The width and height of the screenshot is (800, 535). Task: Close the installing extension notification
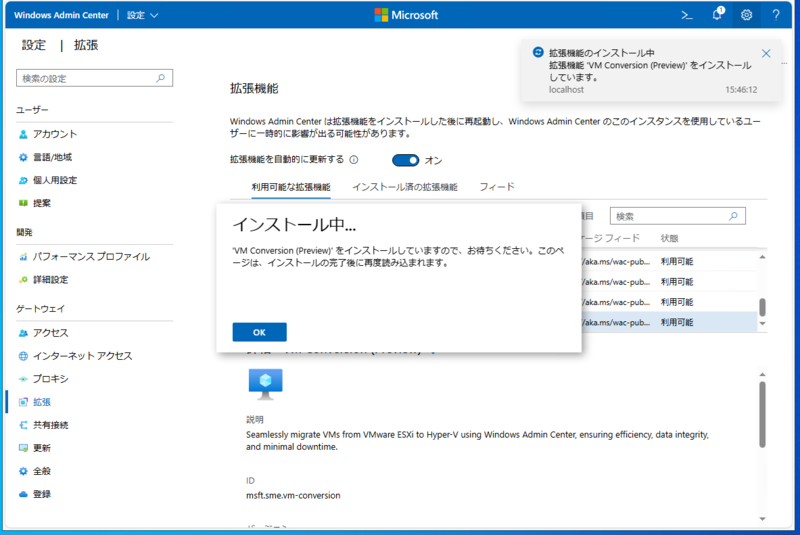(x=766, y=54)
